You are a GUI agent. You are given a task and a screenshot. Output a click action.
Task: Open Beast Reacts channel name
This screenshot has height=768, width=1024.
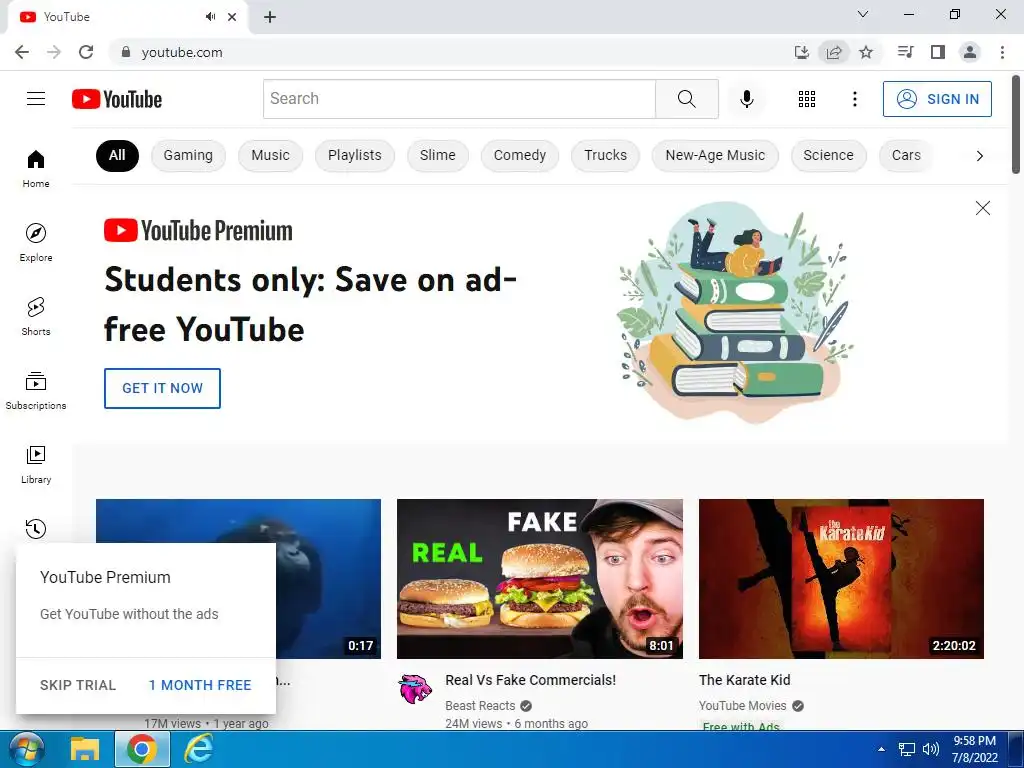(480, 705)
